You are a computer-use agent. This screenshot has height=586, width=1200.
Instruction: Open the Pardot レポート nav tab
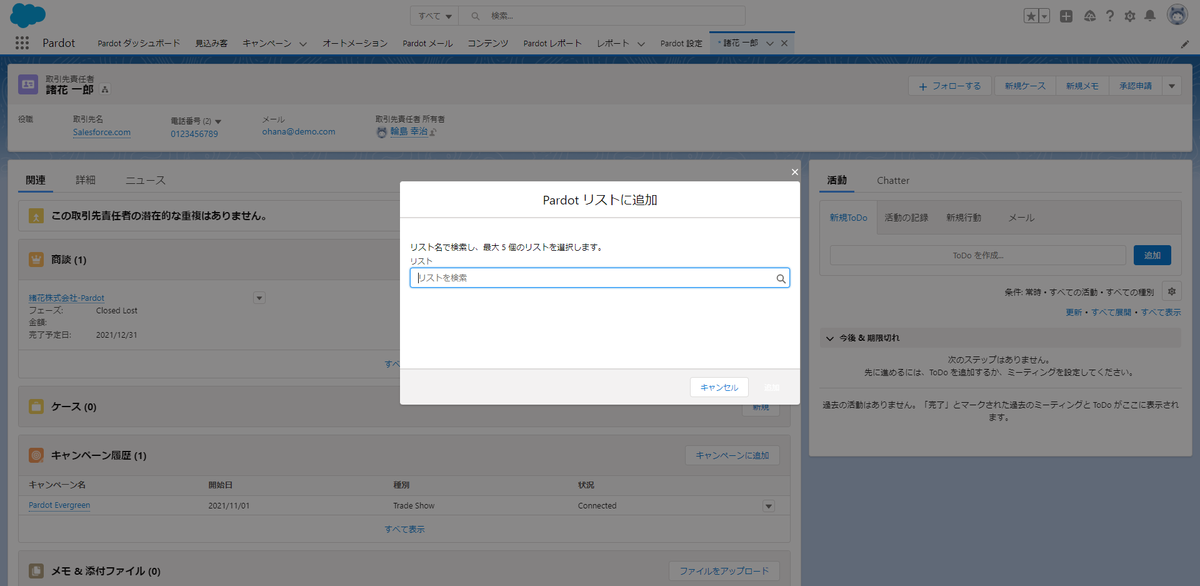[x=552, y=43]
